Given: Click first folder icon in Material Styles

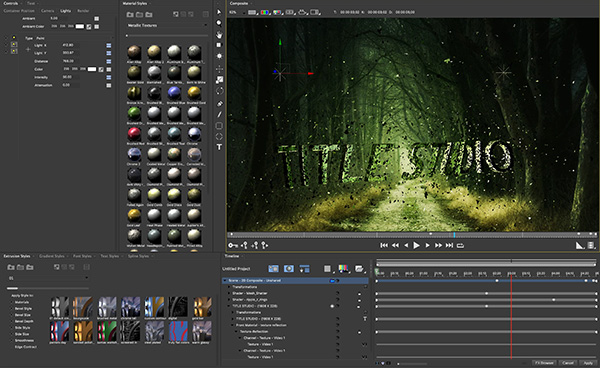Looking at the screenshot, I should 130,15.
